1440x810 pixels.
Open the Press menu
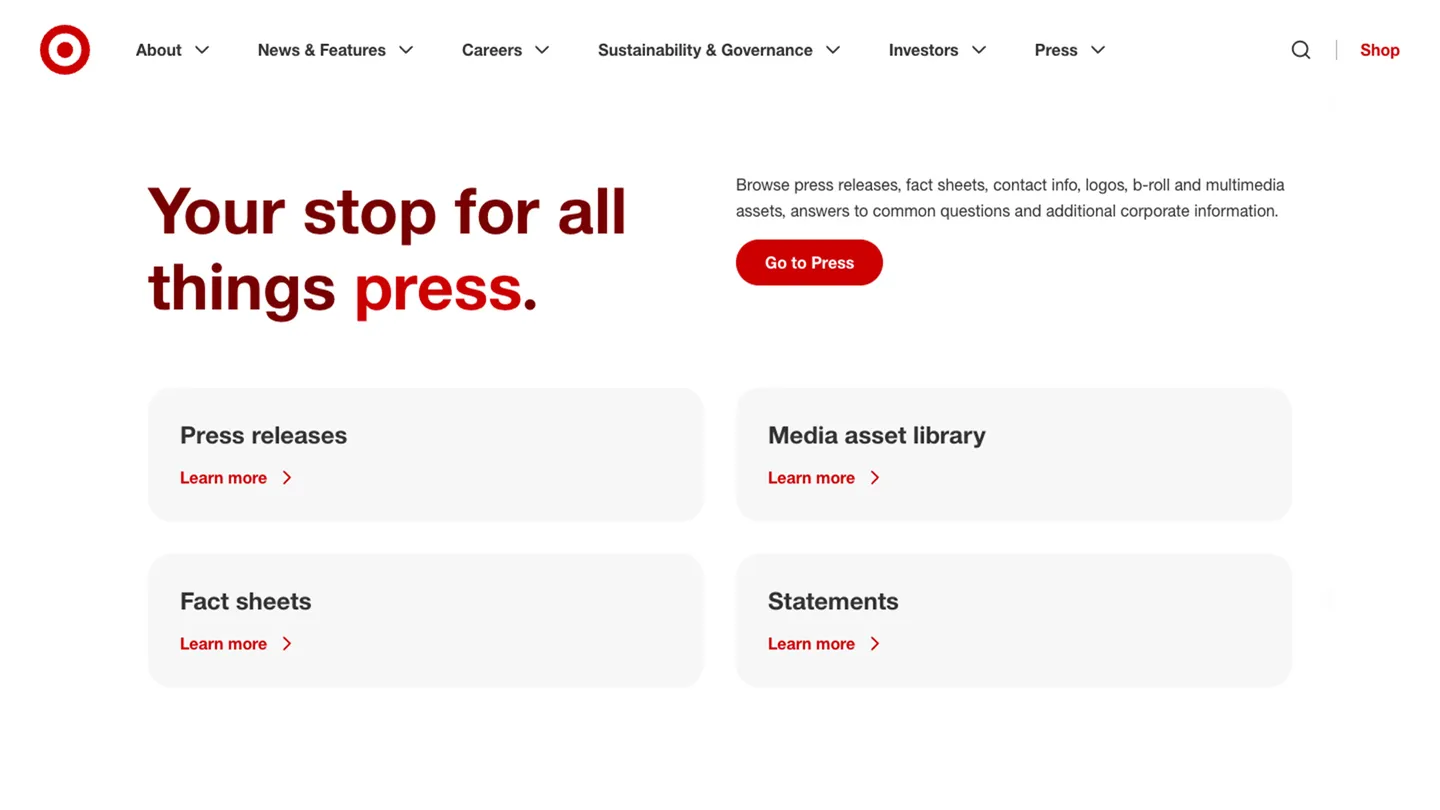pyautogui.click(x=1055, y=49)
